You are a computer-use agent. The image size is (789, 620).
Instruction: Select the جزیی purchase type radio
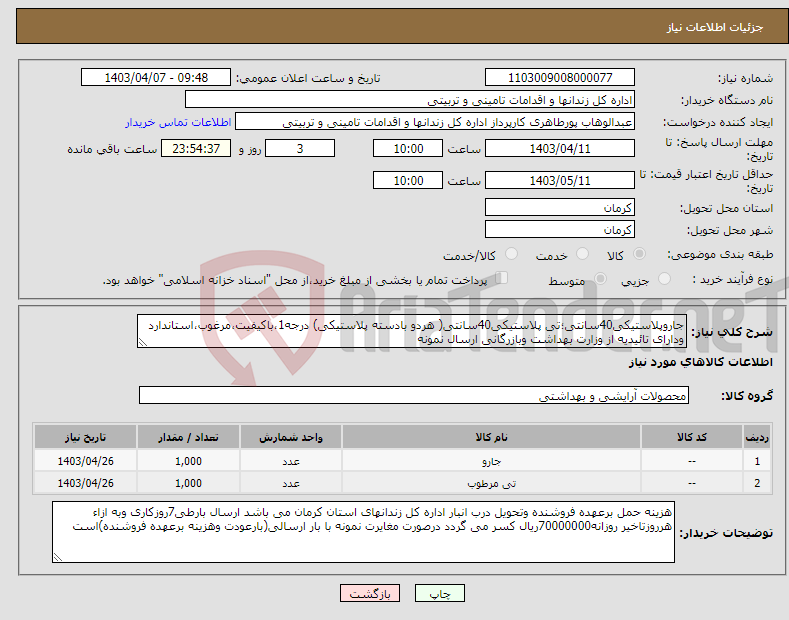[x=664, y=279]
